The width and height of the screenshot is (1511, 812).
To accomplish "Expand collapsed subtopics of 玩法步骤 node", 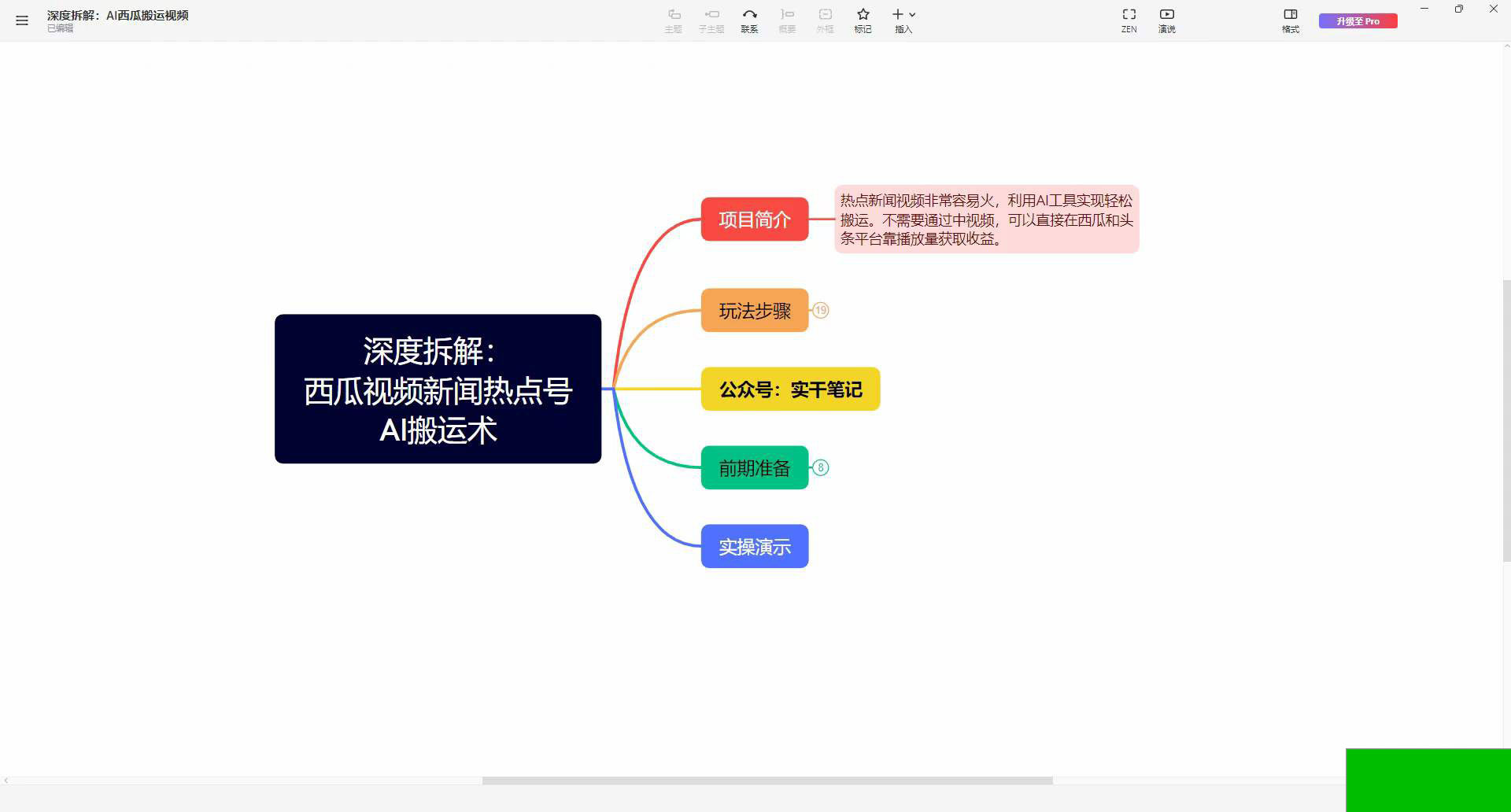I will click(x=822, y=310).
